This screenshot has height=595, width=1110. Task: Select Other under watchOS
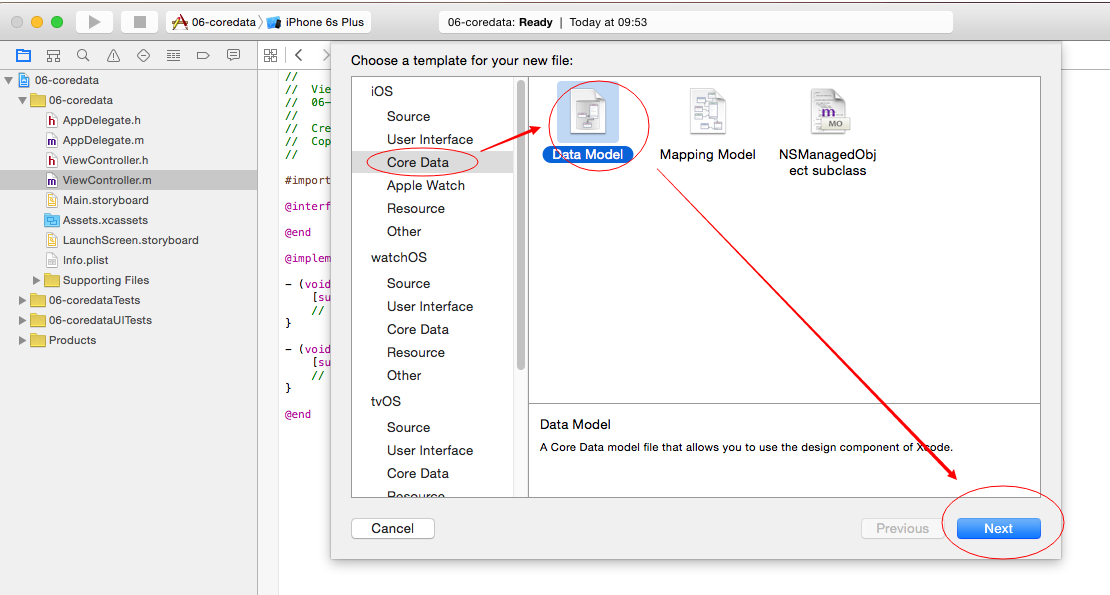(404, 375)
